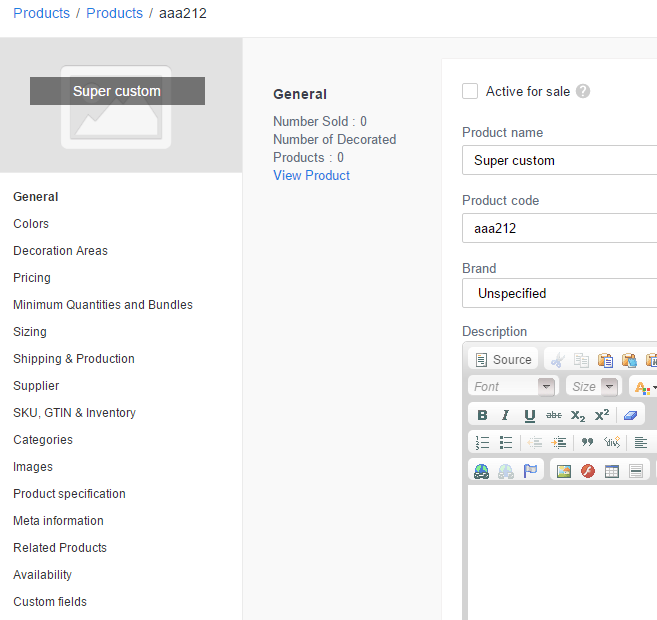Insert a hyperlink with the Link icon

(481, 471)
